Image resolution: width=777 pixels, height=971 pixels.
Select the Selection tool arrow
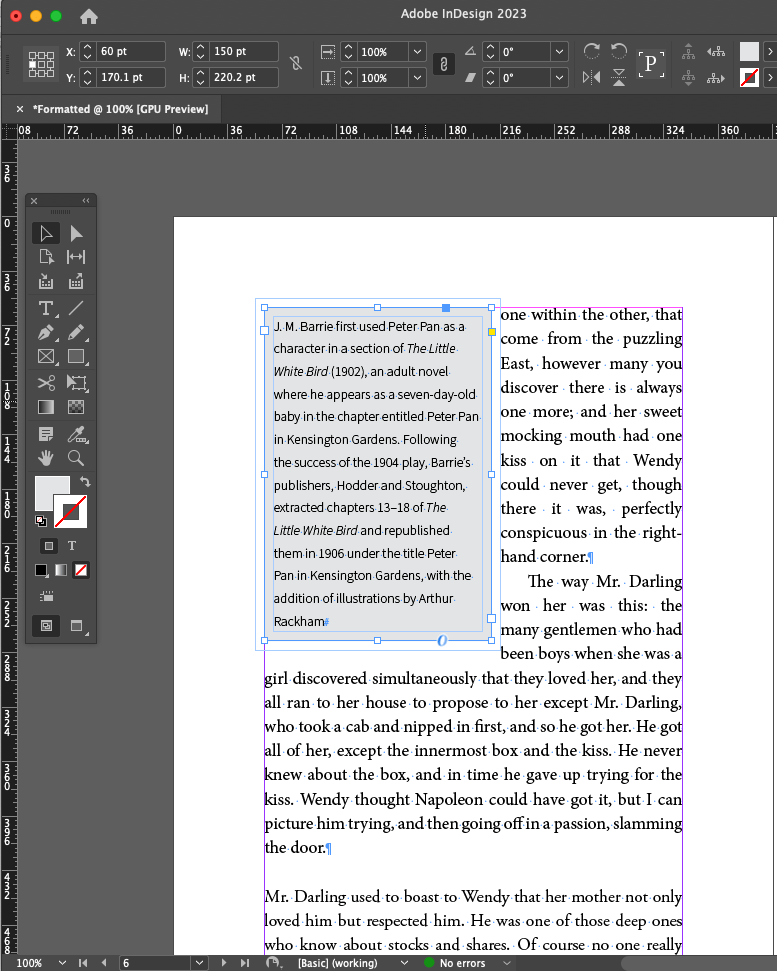(46, 233)
